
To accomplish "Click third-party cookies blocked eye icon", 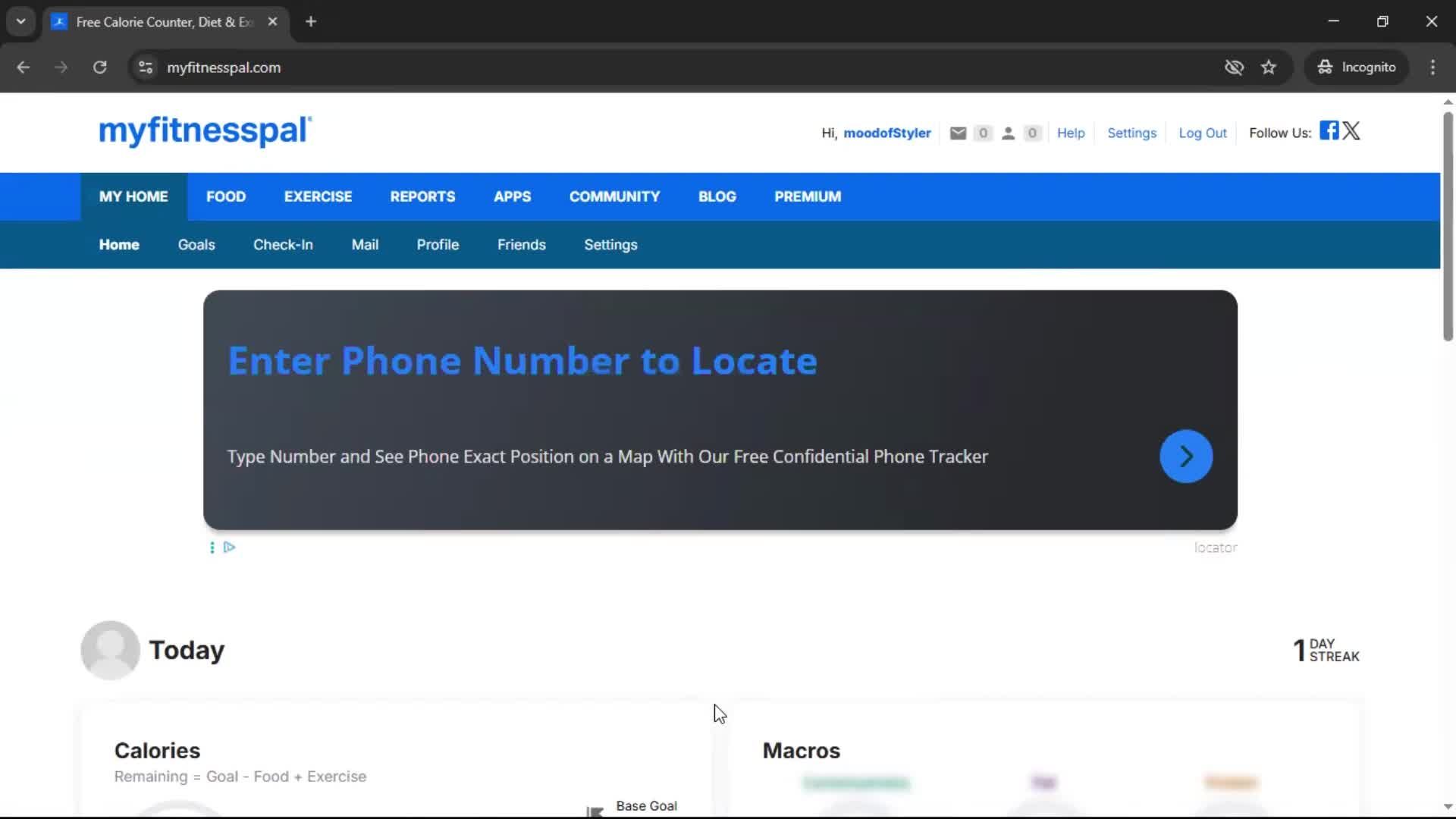I will coord(1234,67).
